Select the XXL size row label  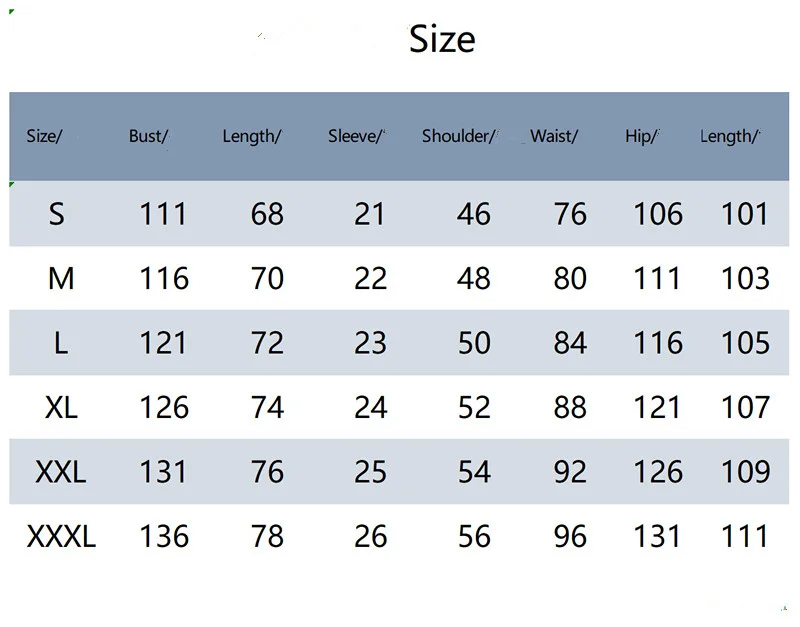click(61, 472)
